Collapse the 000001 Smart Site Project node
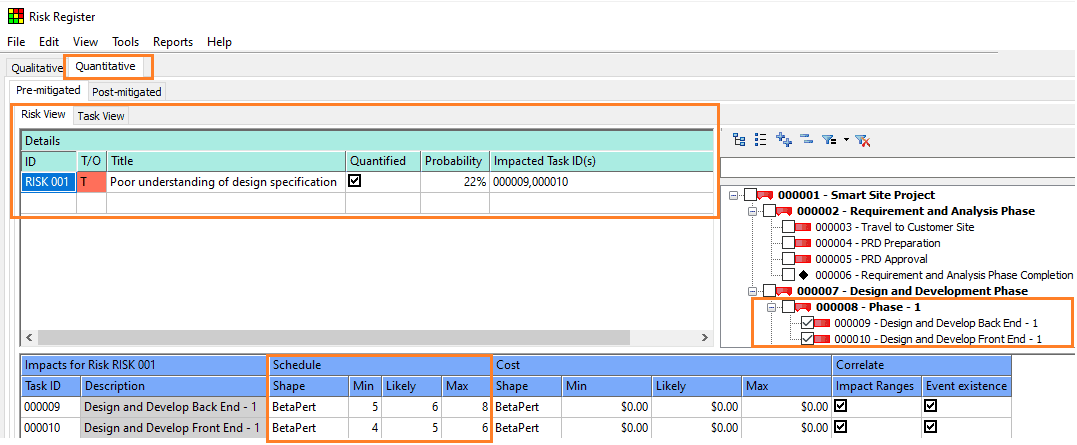Screen dimensions: 1077x445 tap(734, 195)
